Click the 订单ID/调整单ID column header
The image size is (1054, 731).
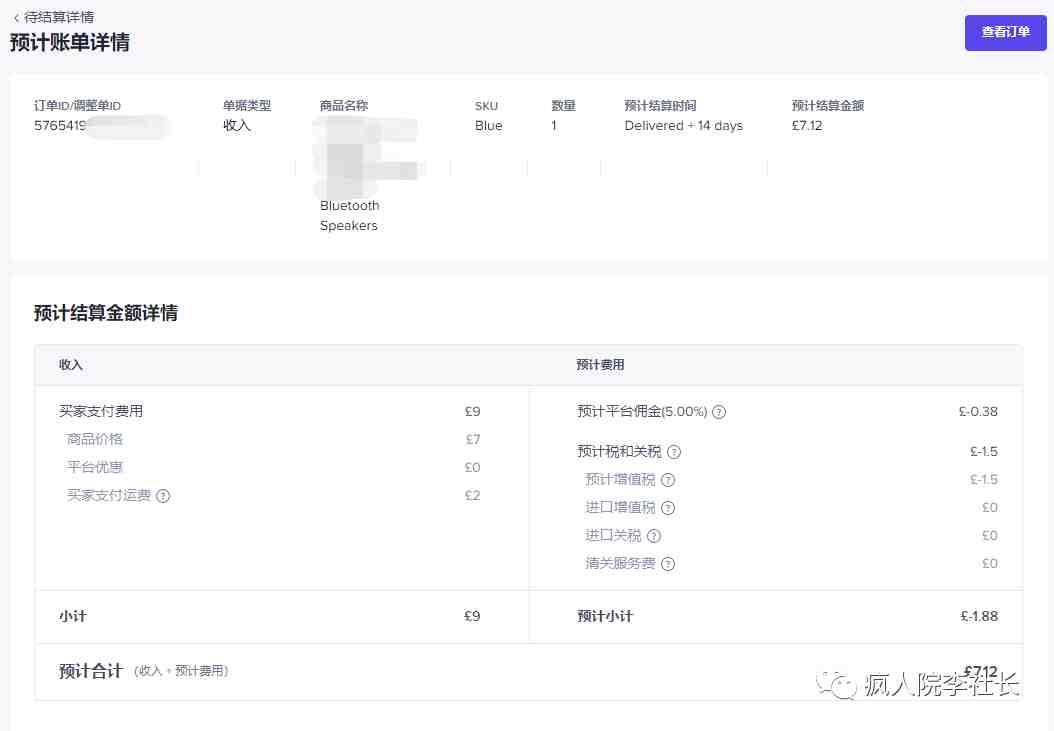(x=77, y=106)
